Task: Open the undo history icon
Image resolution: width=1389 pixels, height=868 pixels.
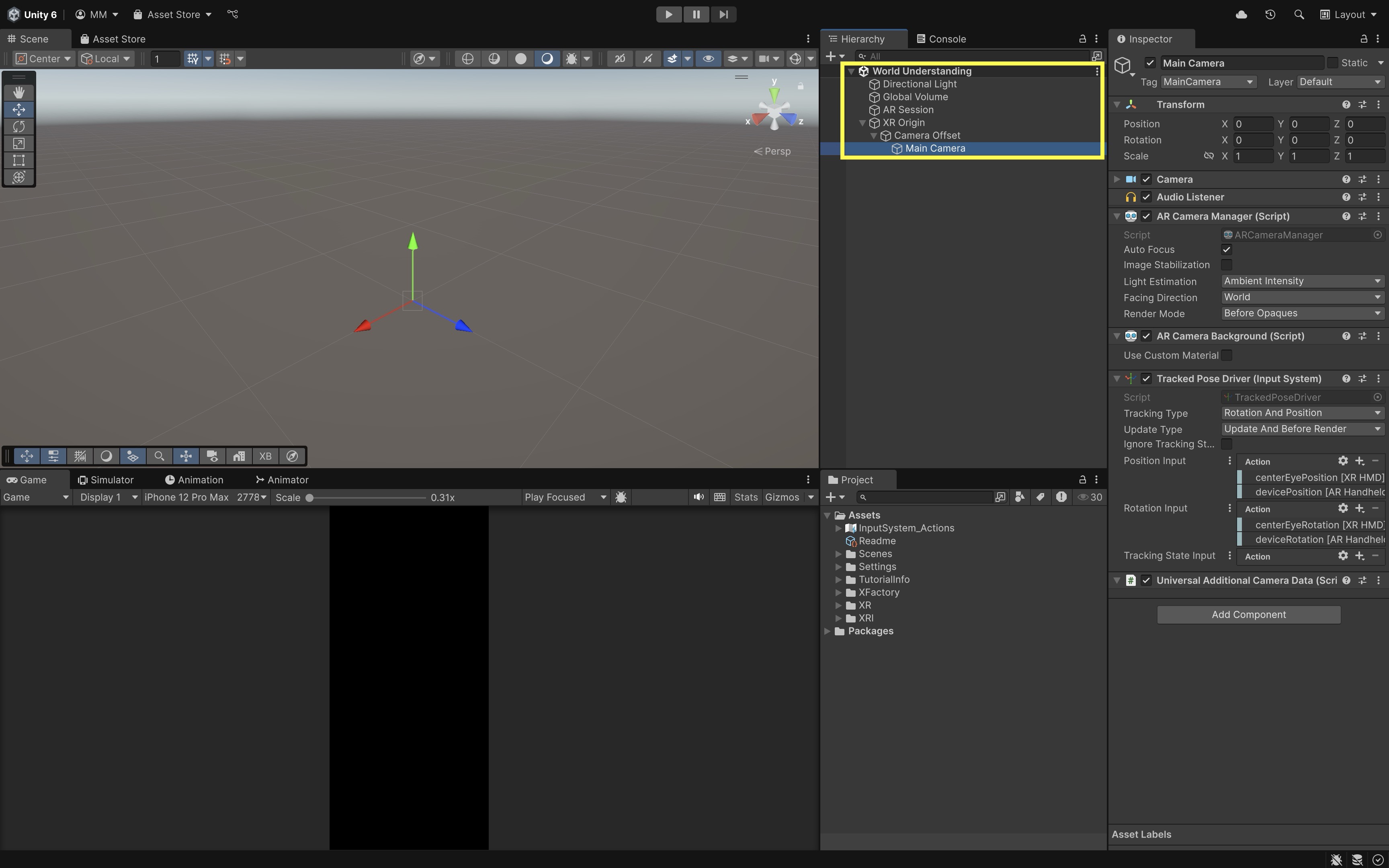Action: pos(1270,14)
